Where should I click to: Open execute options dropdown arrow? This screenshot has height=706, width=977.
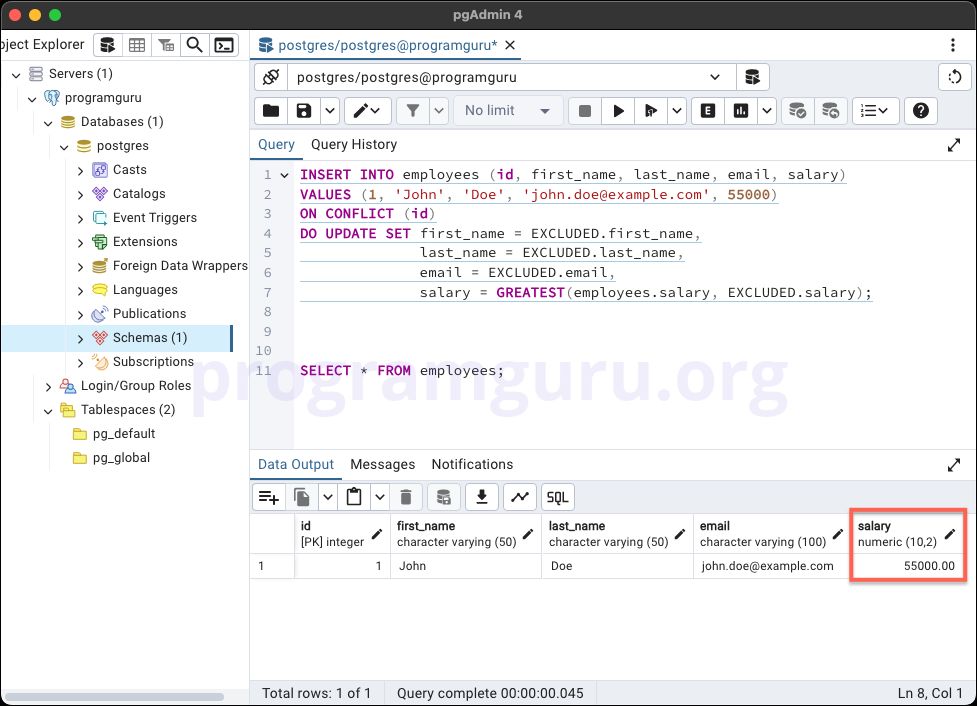click(x=677, y=111)
